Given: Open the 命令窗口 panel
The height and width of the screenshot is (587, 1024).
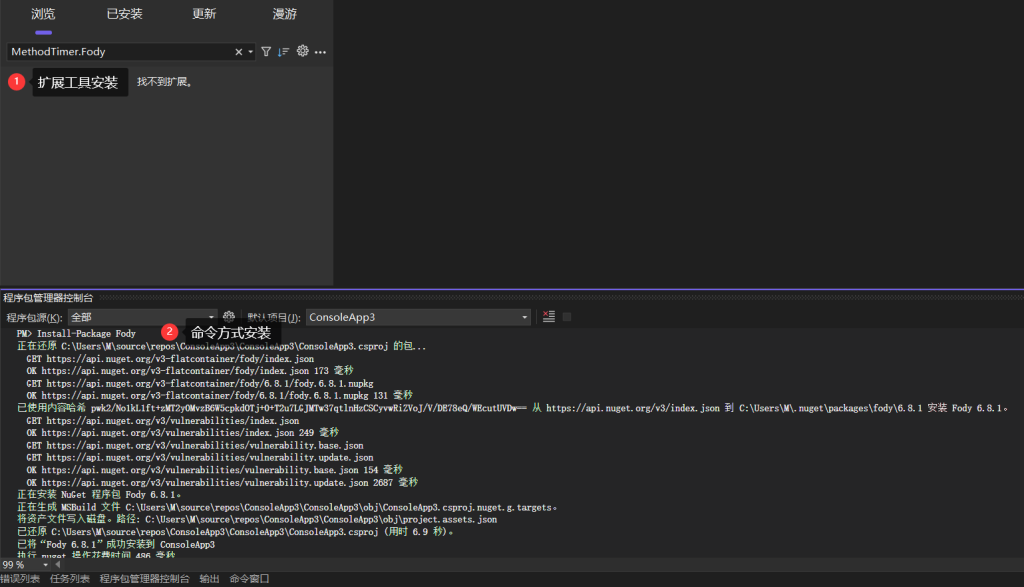Looking at the screenshot, I should point(251,578).
